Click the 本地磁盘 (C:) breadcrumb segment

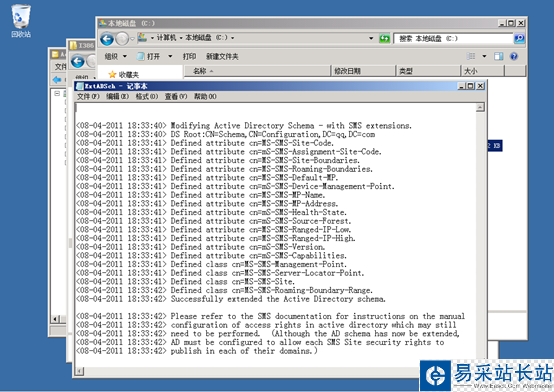click(206, 37)
